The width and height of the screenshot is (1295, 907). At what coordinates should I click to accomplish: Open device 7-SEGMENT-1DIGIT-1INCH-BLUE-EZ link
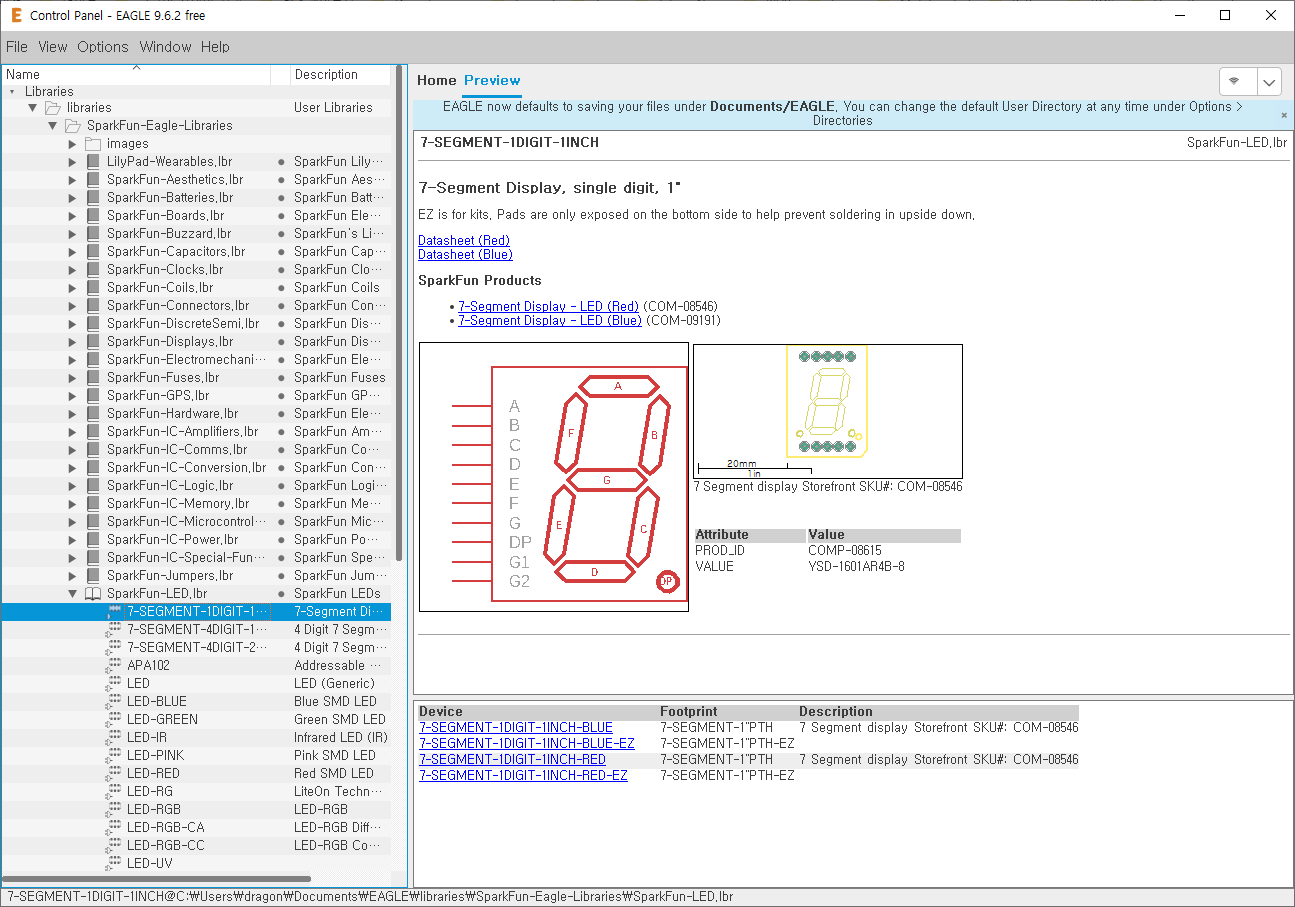coord(527,743)
